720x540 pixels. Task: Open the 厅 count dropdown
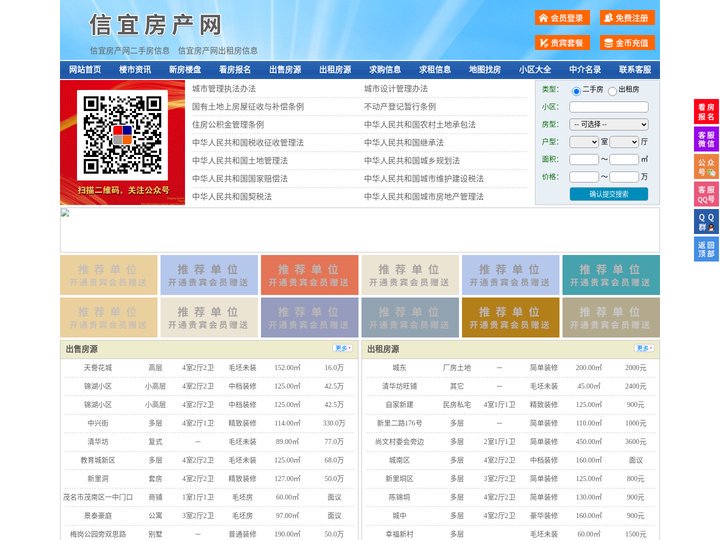[x=624, y=142]
